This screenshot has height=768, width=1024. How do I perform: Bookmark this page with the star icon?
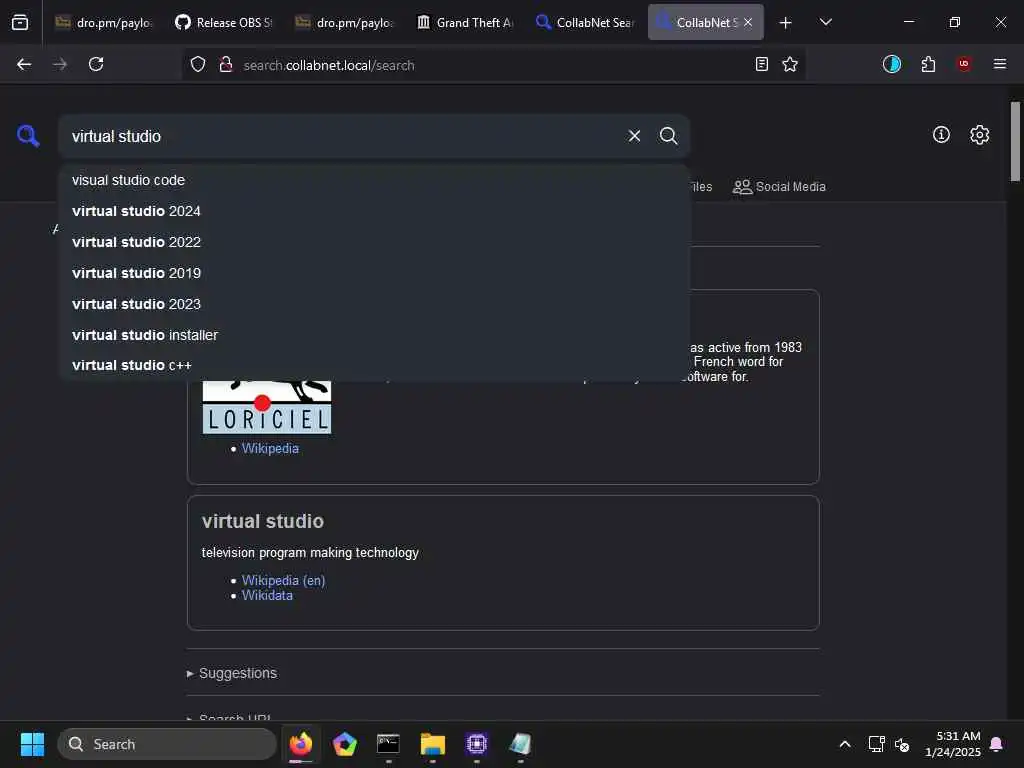click(790, 64)
